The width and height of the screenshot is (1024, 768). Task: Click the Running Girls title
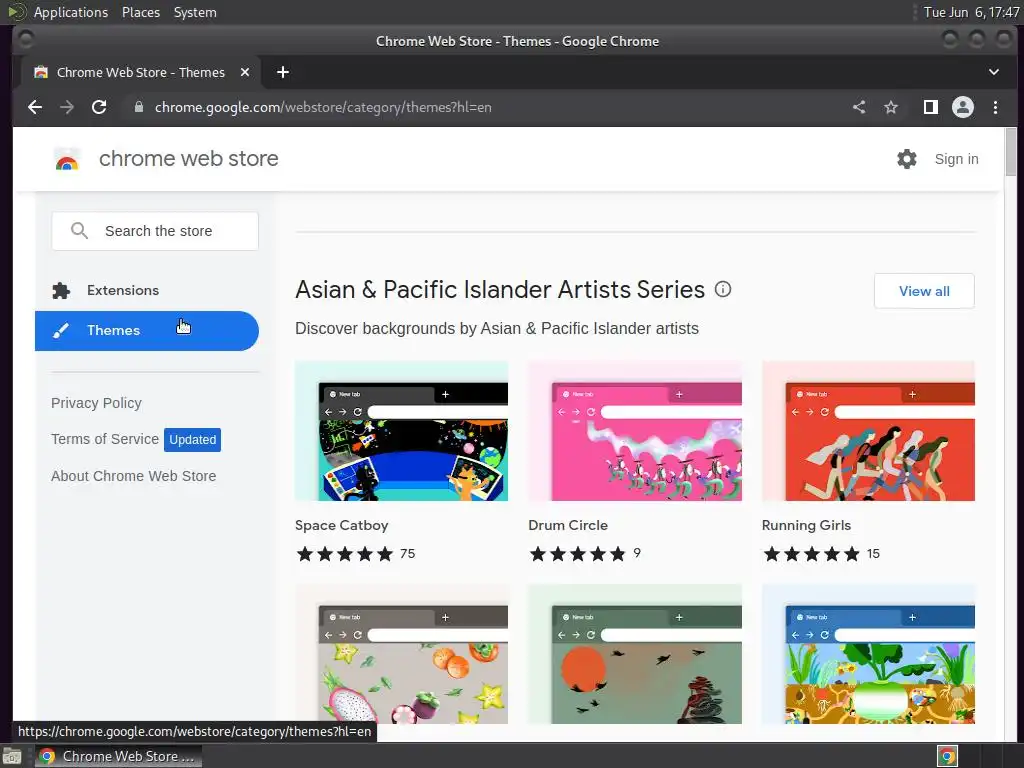point(807,525)
